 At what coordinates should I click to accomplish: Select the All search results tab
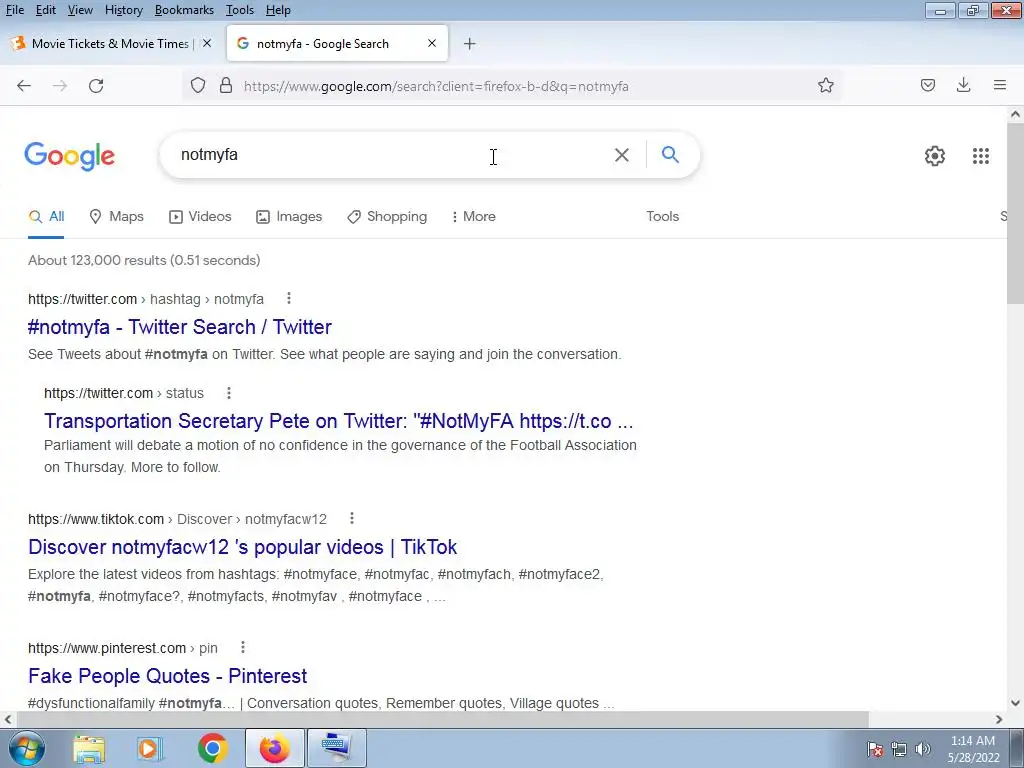click(x=46, y=216)
